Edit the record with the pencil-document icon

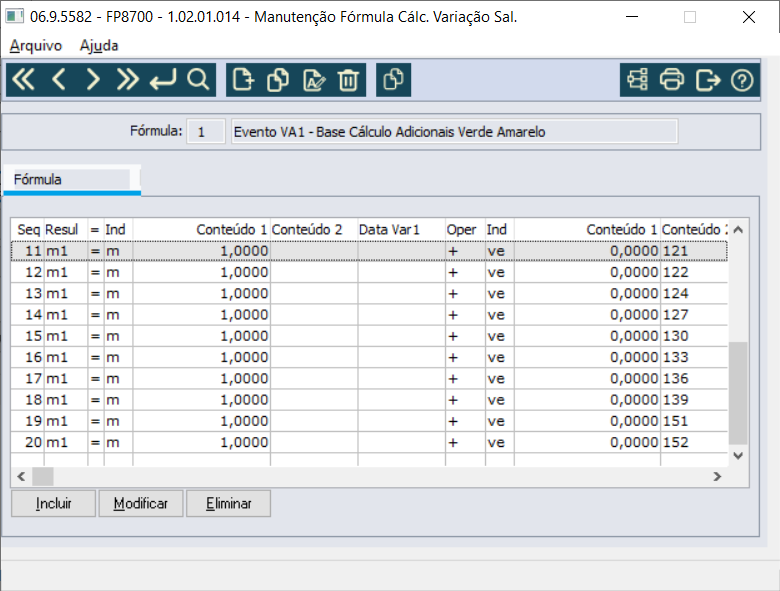pos(314,80)
